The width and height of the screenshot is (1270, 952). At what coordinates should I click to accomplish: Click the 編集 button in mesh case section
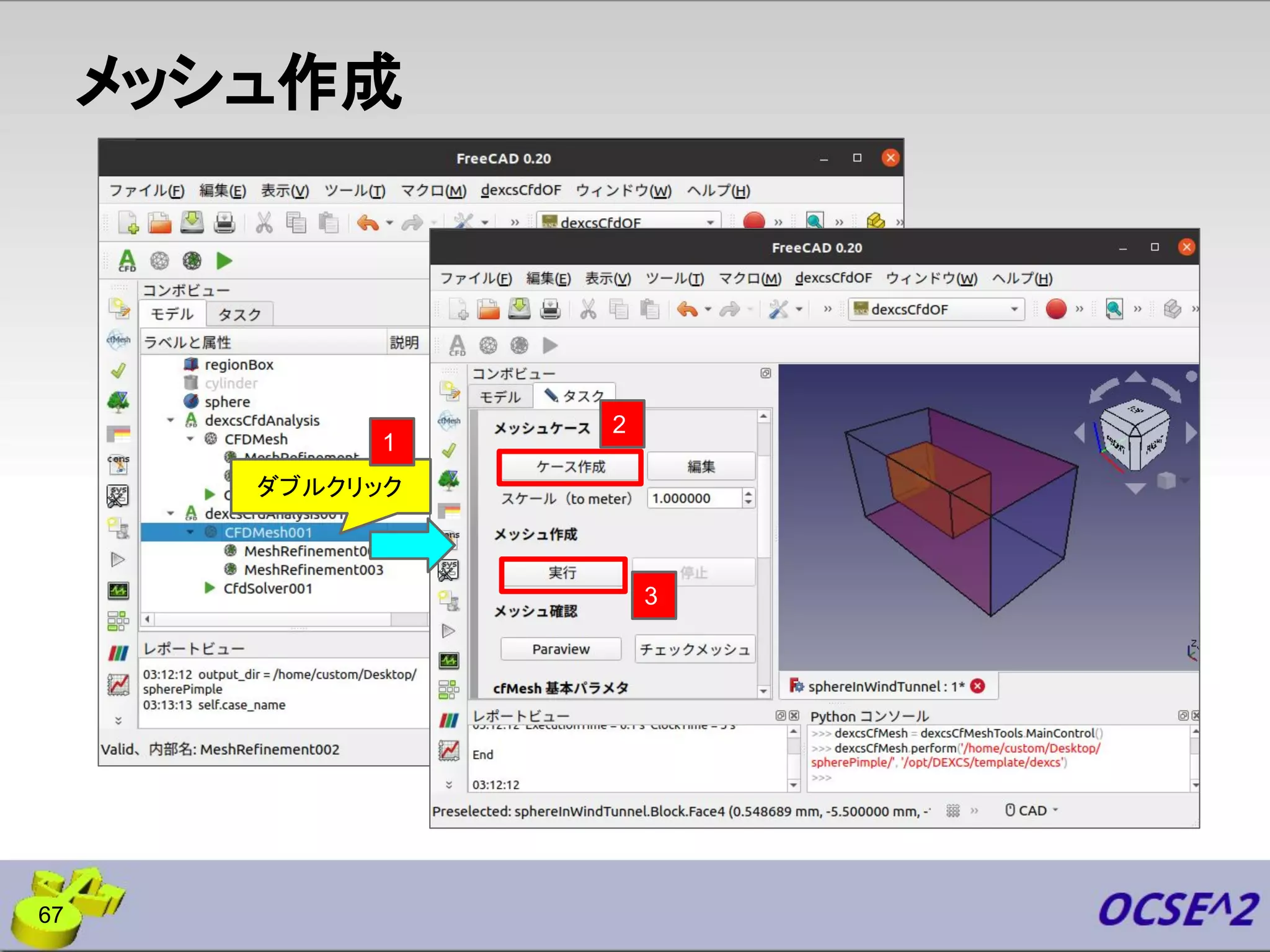click(x=701, y=467)
